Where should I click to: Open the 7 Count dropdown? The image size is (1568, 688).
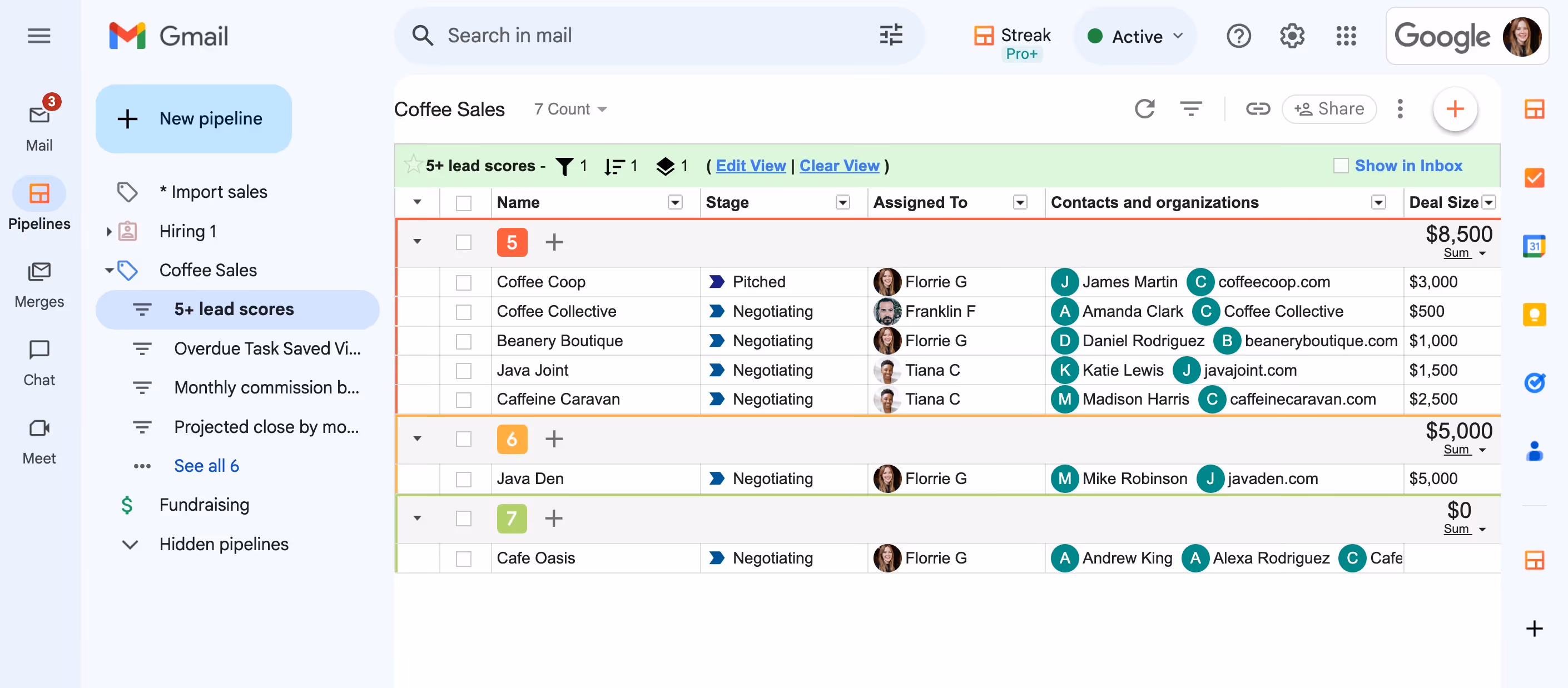[570, 109]
